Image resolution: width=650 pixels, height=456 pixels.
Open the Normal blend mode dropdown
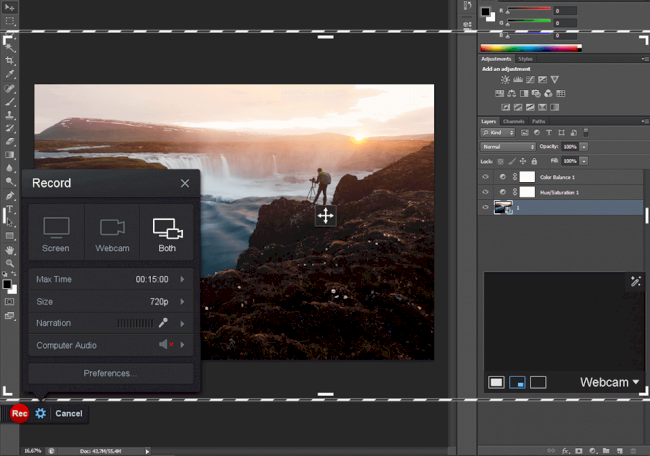click(508, 146)
